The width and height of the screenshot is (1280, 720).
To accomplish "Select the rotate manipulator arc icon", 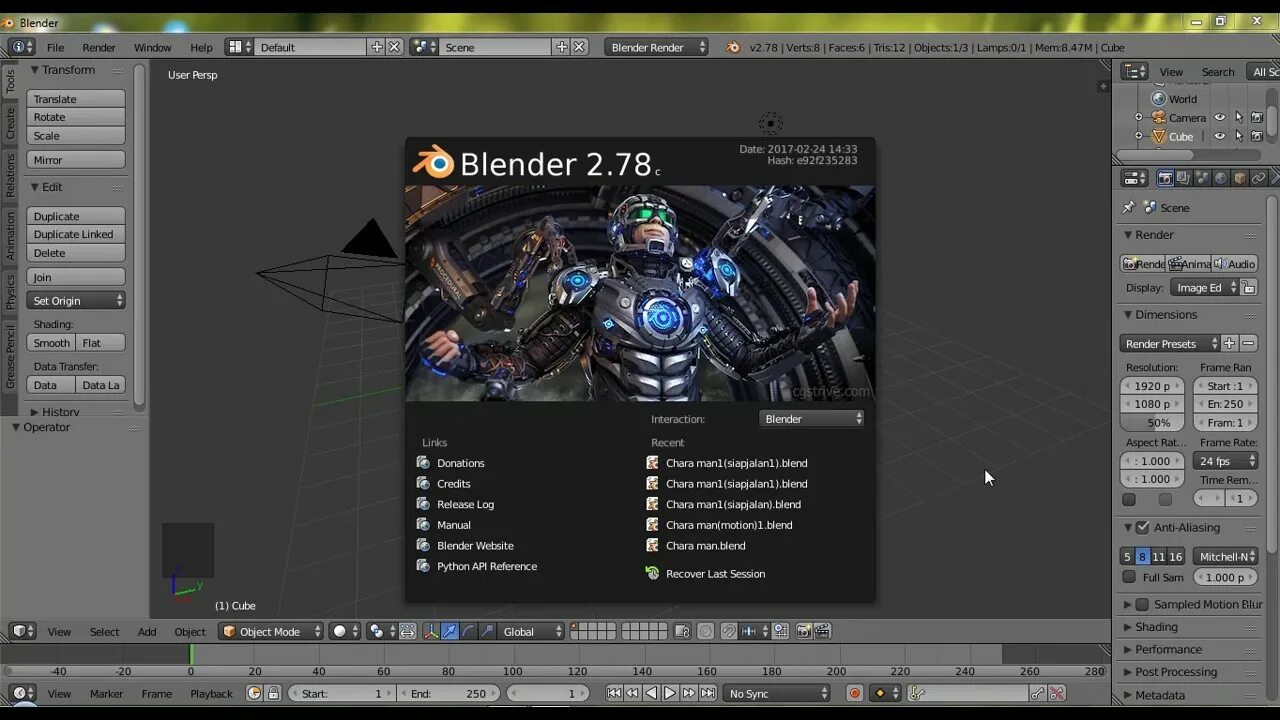I will point(469,631).
